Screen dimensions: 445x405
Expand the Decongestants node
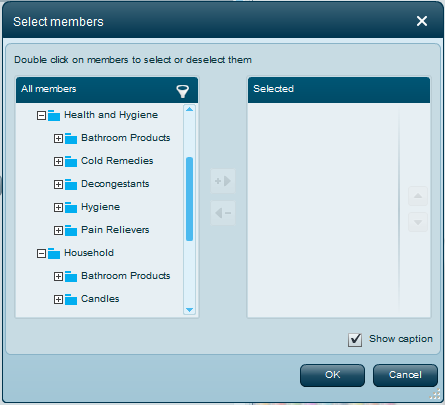click(58, 185)
